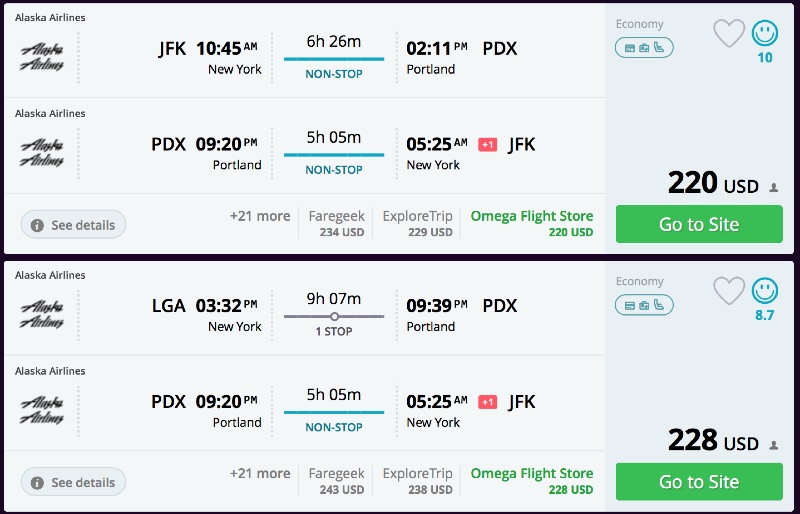Click the passenger icon next to 228 USD
800x514 pixels.
[773, 445]
